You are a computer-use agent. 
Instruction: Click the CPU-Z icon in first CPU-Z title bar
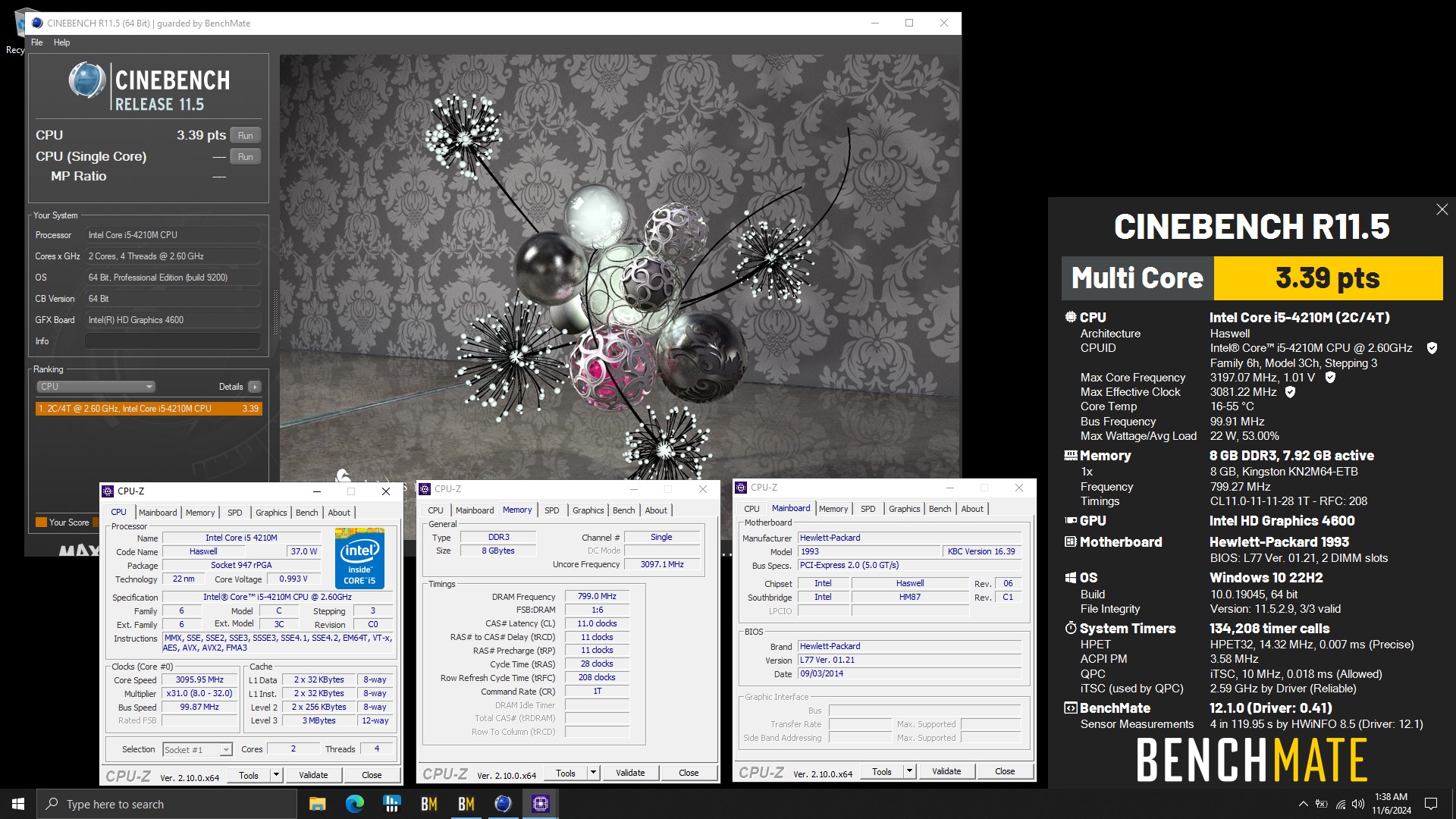click(x=108, y=491)
